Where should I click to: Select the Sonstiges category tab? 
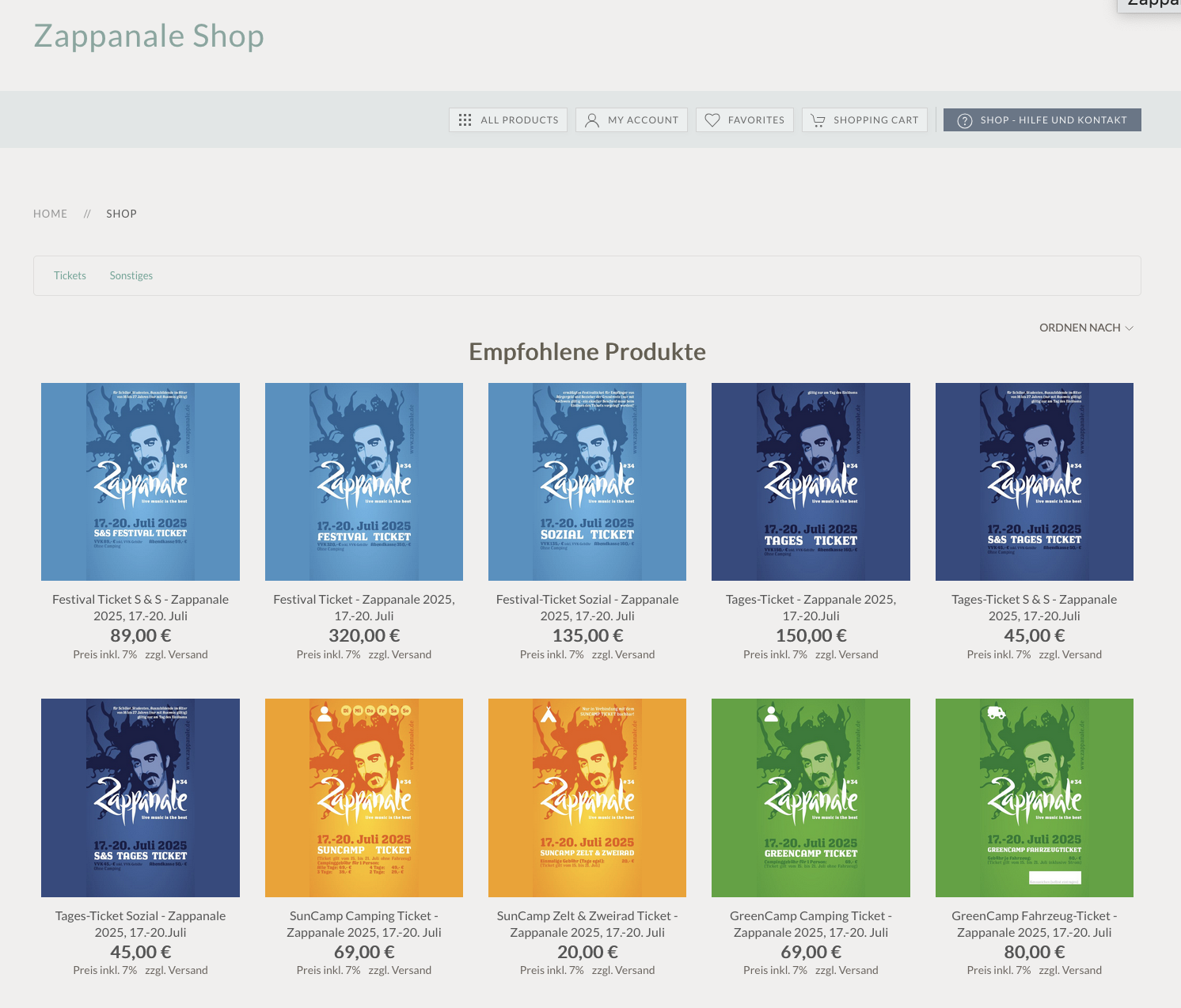(131, 275)
